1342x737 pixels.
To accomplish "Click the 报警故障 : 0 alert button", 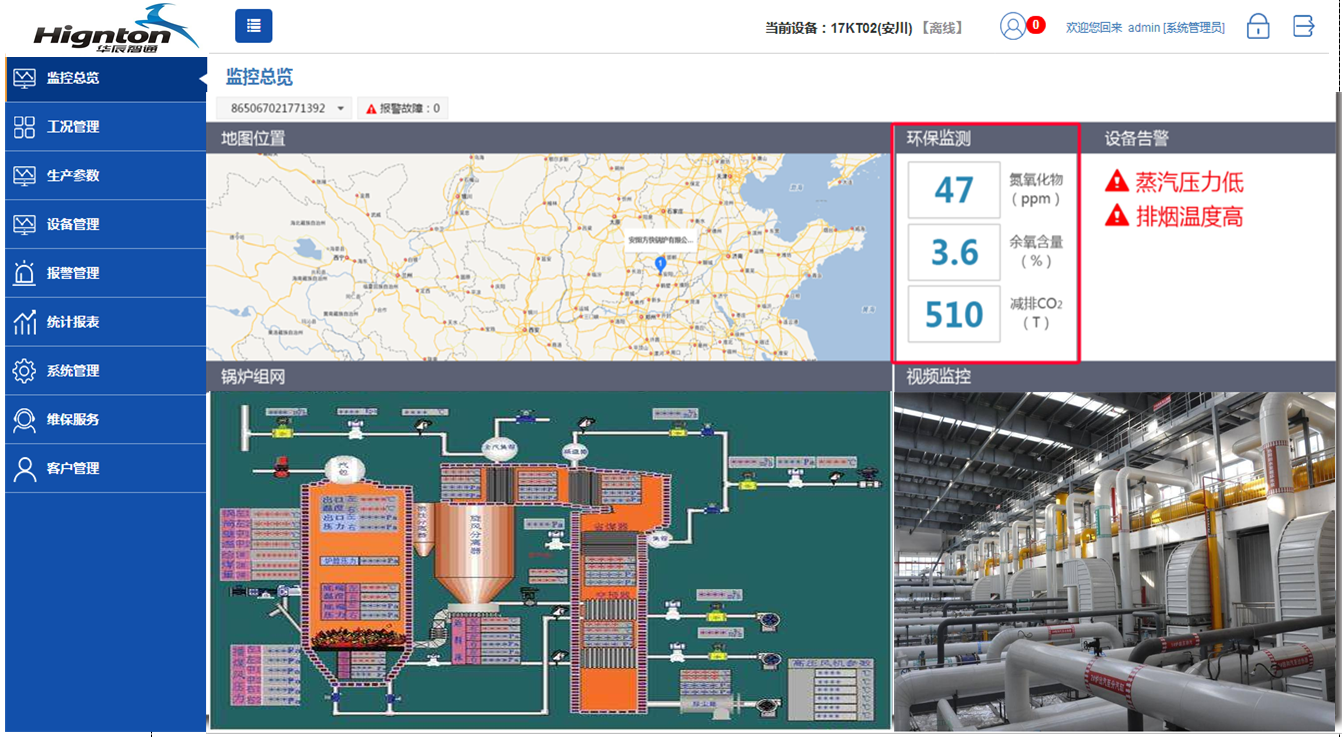I will [403, 108].
